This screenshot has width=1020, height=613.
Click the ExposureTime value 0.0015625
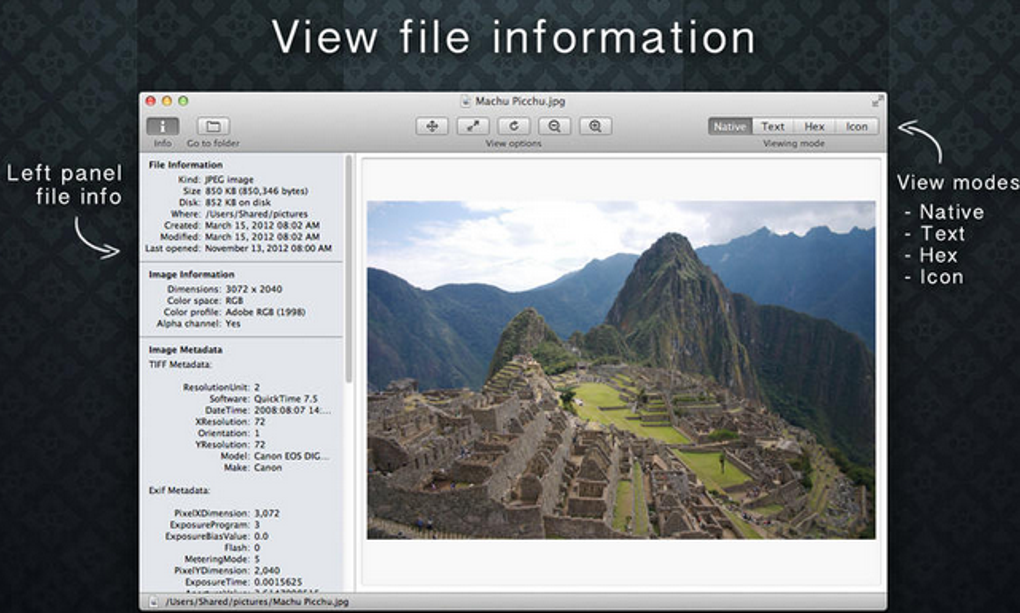coord(278,582)
